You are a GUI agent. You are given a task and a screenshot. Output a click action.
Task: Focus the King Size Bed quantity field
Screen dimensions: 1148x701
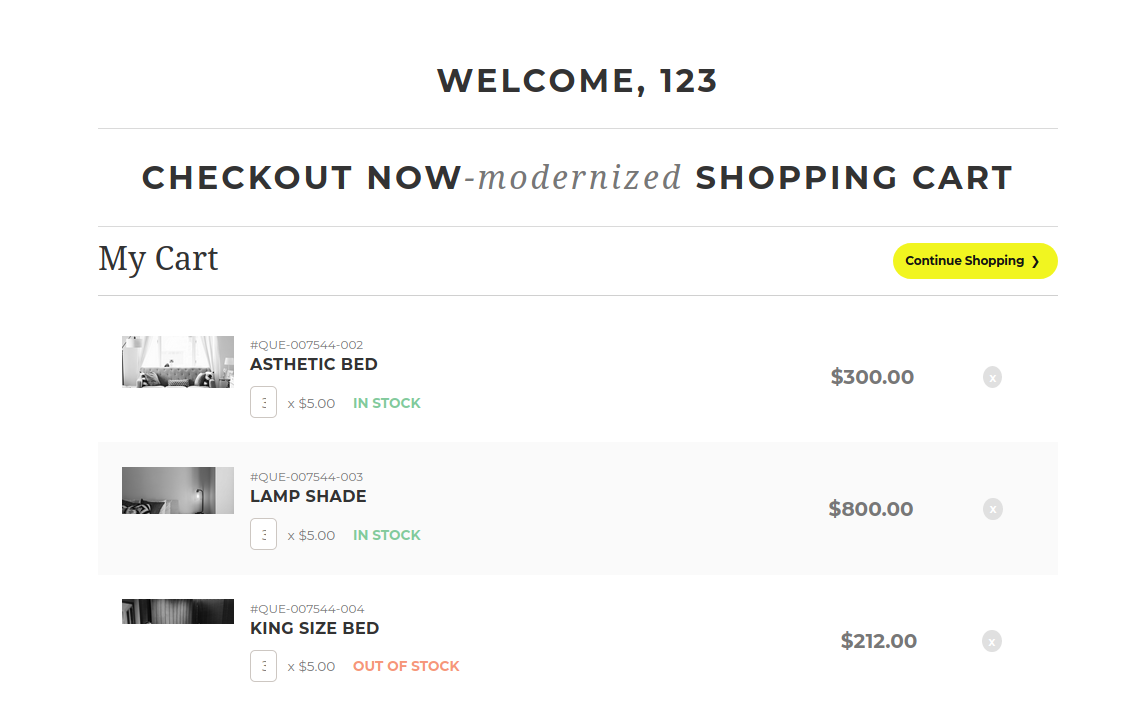pyautogui.click(x=264, y=666)
